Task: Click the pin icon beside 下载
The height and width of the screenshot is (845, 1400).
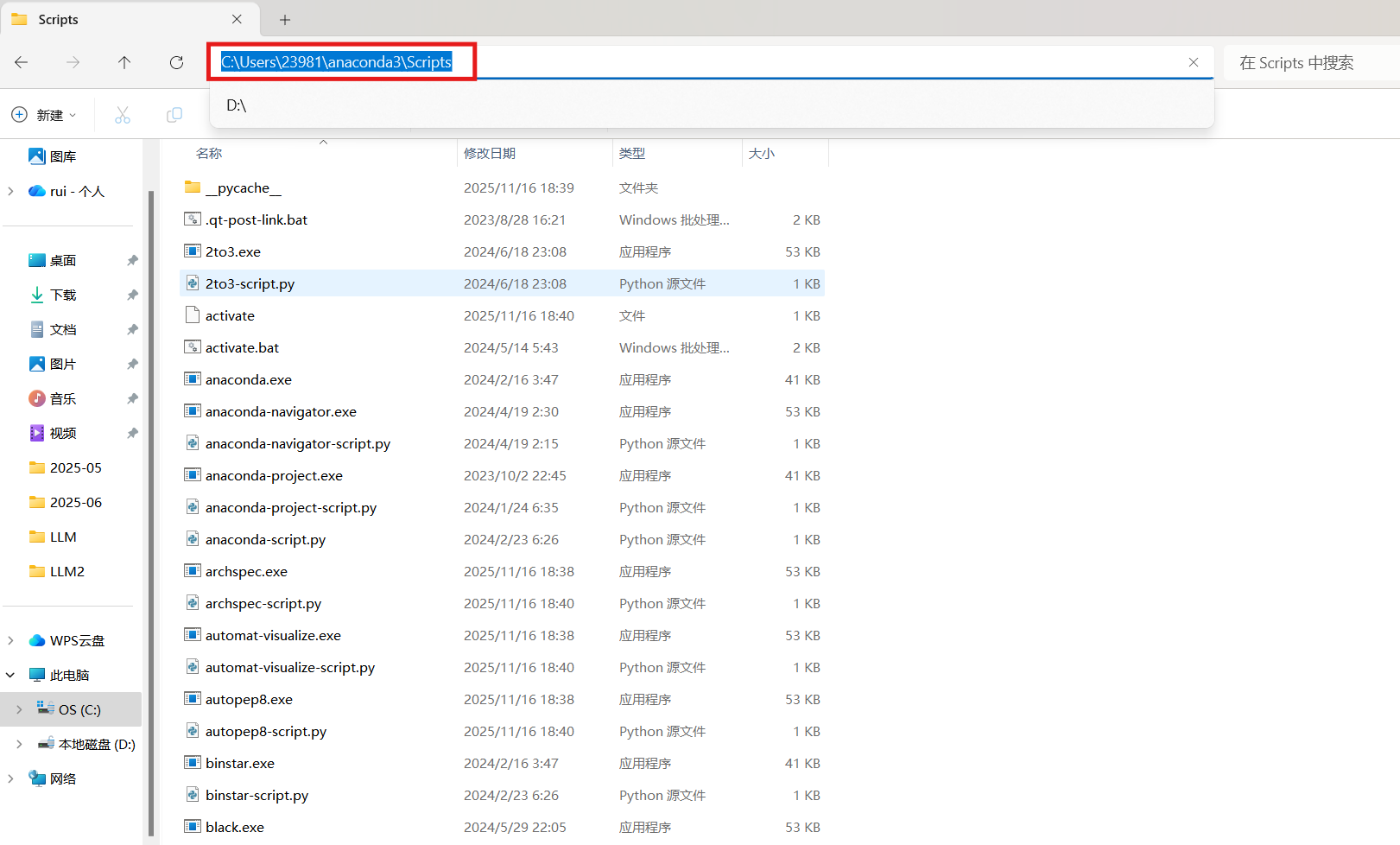Action: (132, 295)
